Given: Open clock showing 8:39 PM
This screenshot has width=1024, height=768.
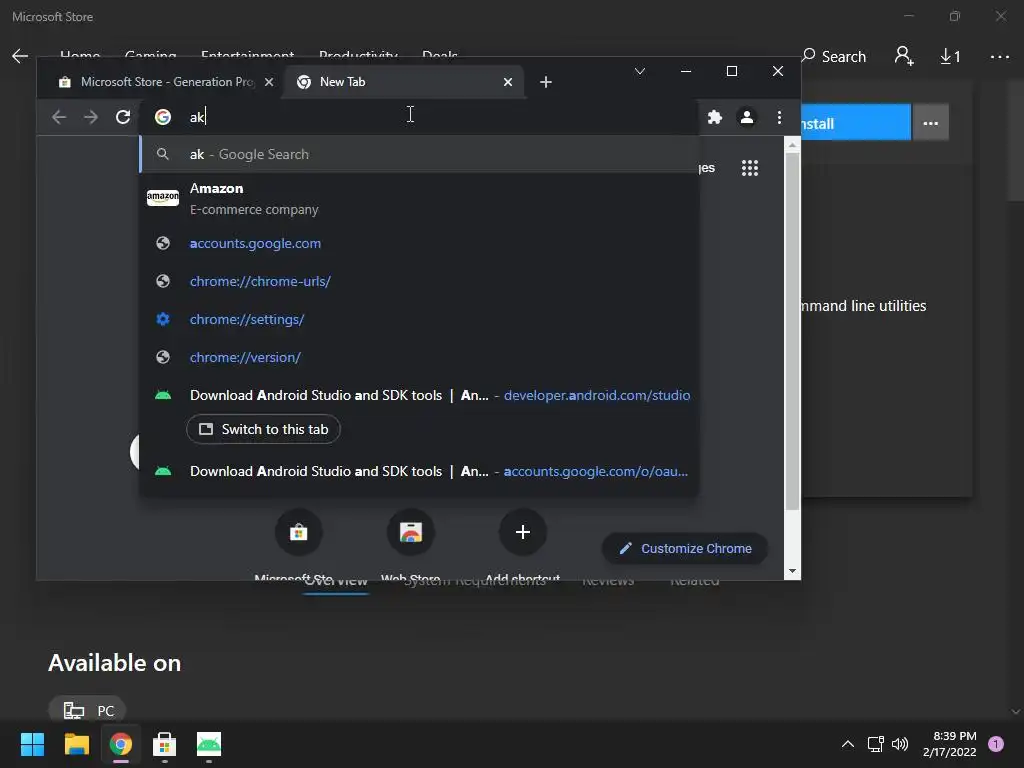Looking at the screenshot, I should [950, 744].
